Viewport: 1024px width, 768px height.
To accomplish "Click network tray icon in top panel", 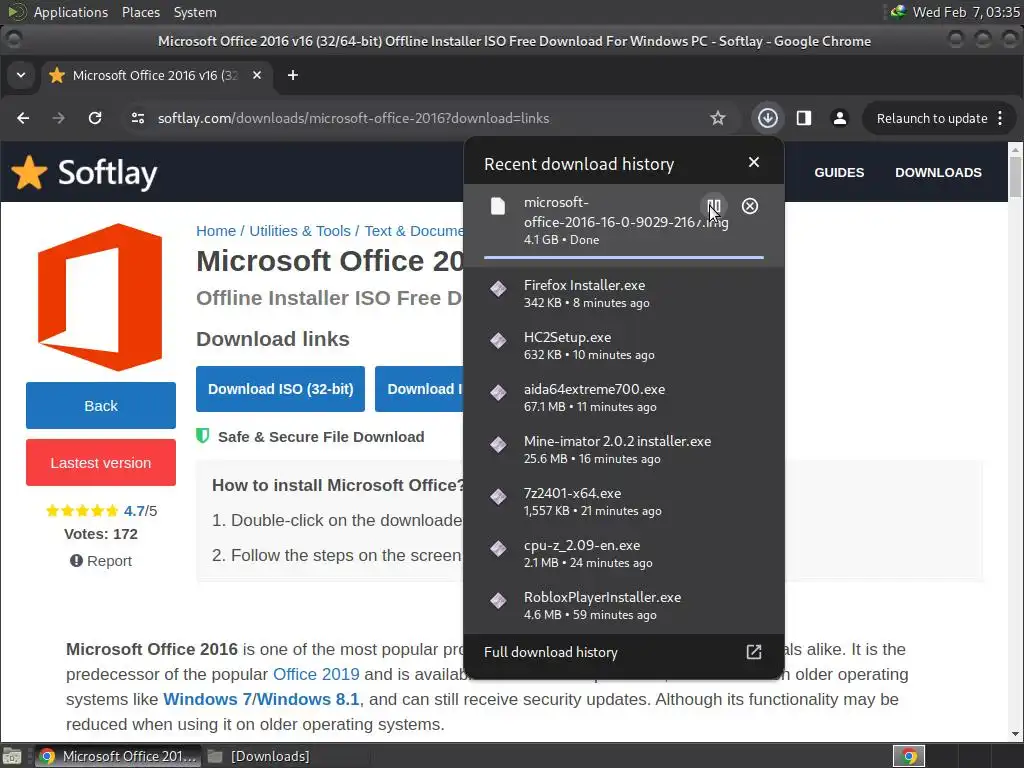I will point(899,12).
